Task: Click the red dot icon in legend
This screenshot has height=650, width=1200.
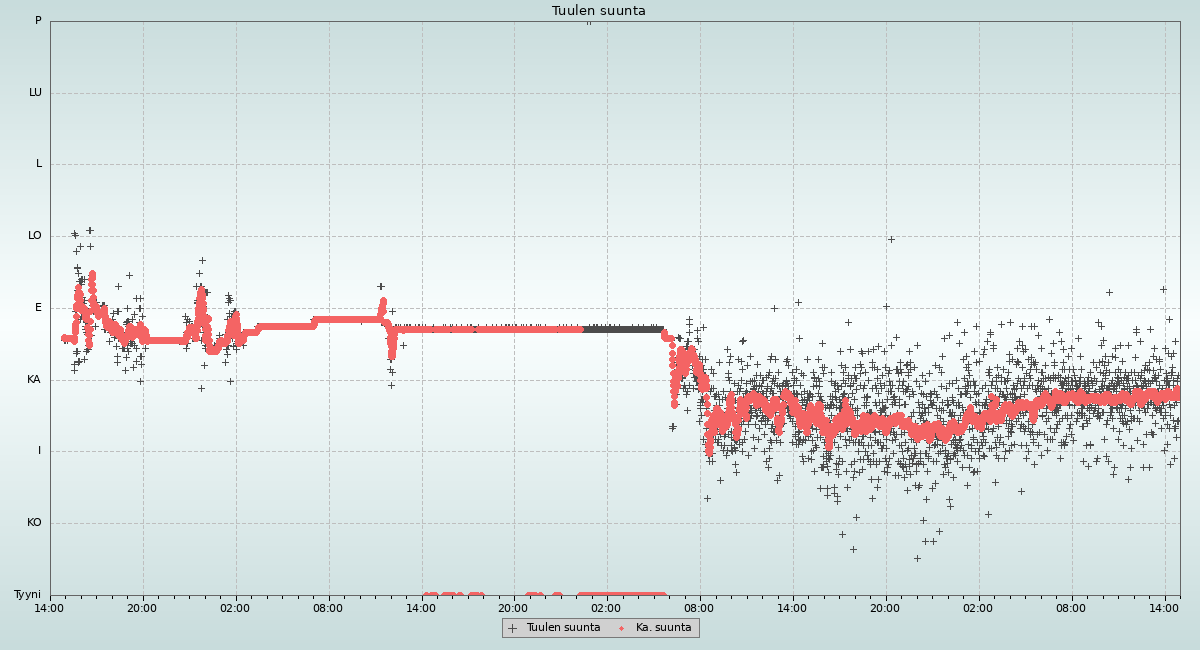Action: pos(621,628)
